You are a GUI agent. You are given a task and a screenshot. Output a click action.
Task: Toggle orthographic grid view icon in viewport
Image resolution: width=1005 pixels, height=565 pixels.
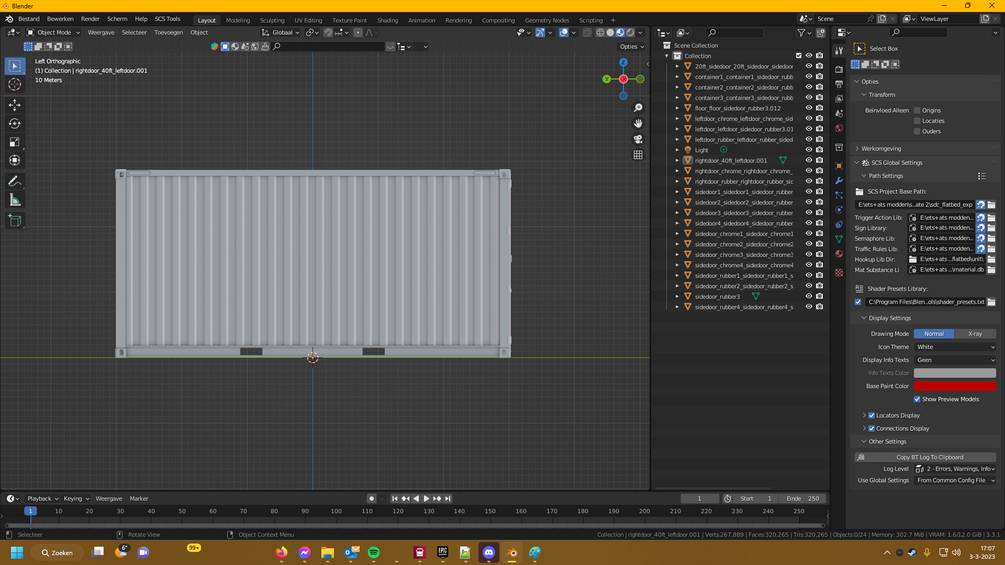click(x=638, y=155)
